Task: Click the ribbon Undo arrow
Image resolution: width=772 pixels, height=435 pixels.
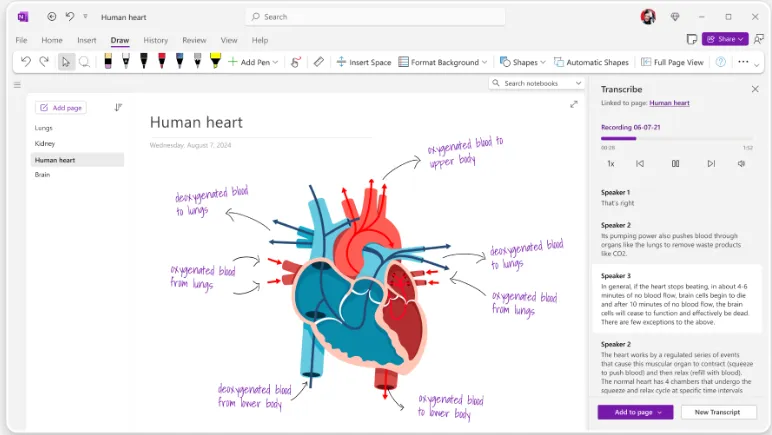Action: 26,62
